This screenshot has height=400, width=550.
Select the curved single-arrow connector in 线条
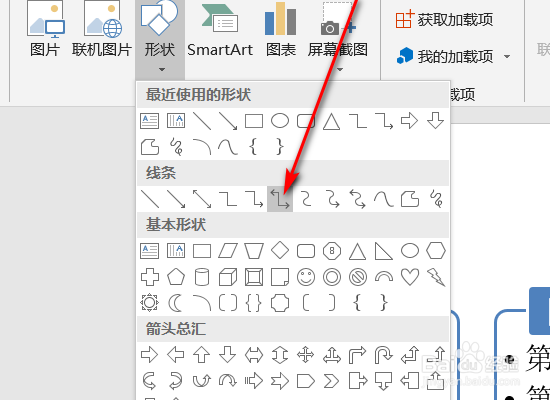pos(332,199)
